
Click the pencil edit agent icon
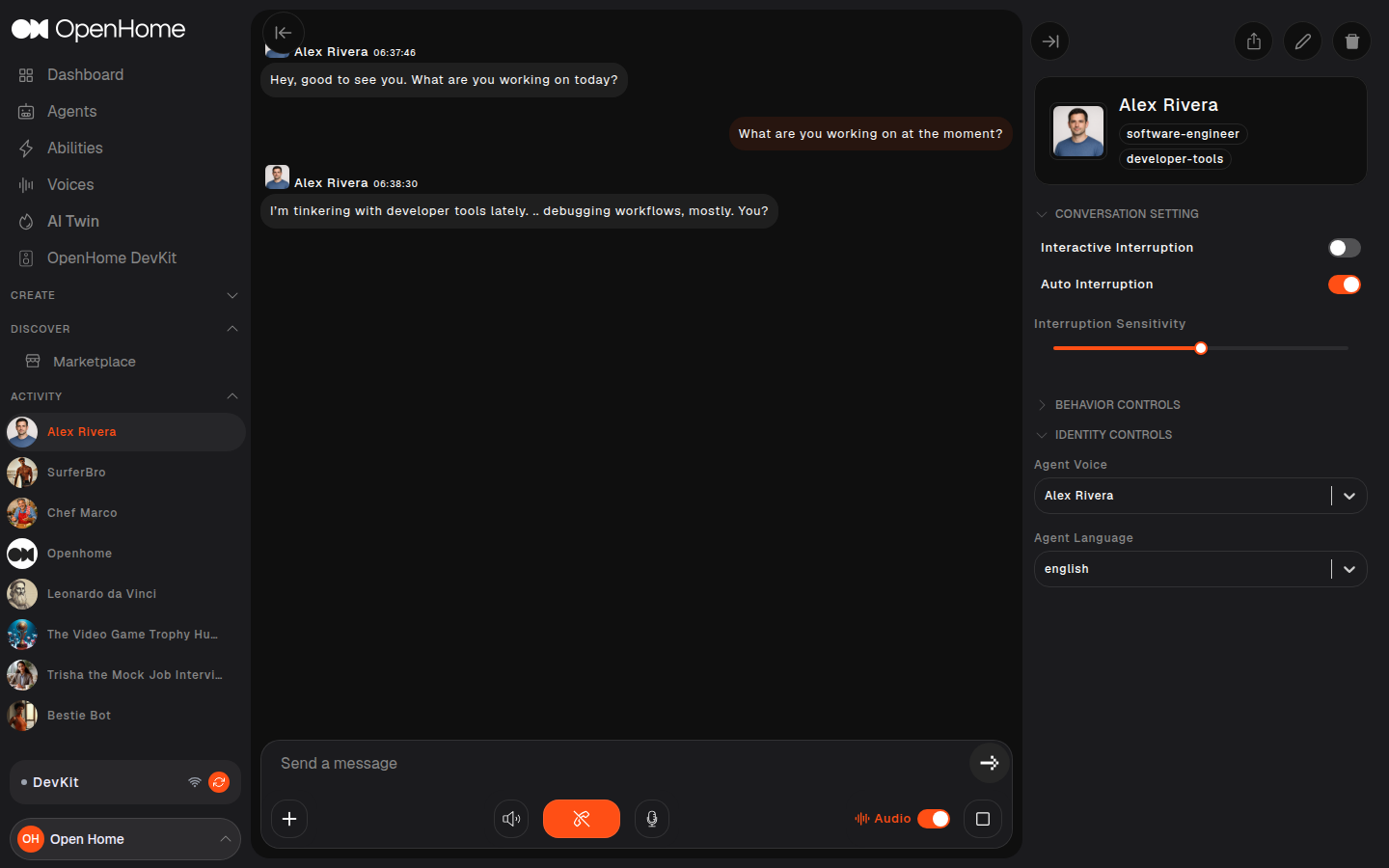click(1303, 41)
